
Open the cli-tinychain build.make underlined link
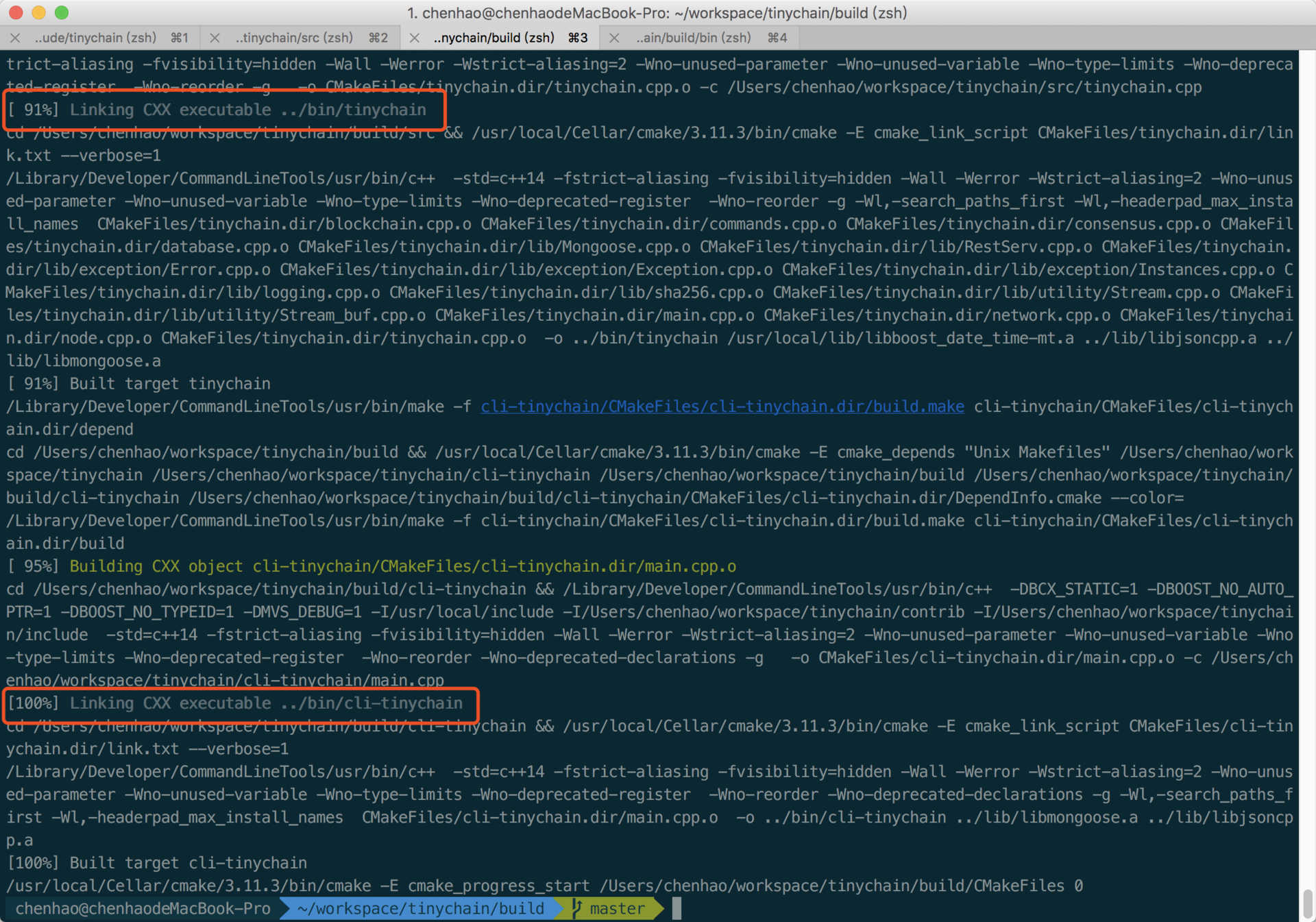[x=722, y=407]
